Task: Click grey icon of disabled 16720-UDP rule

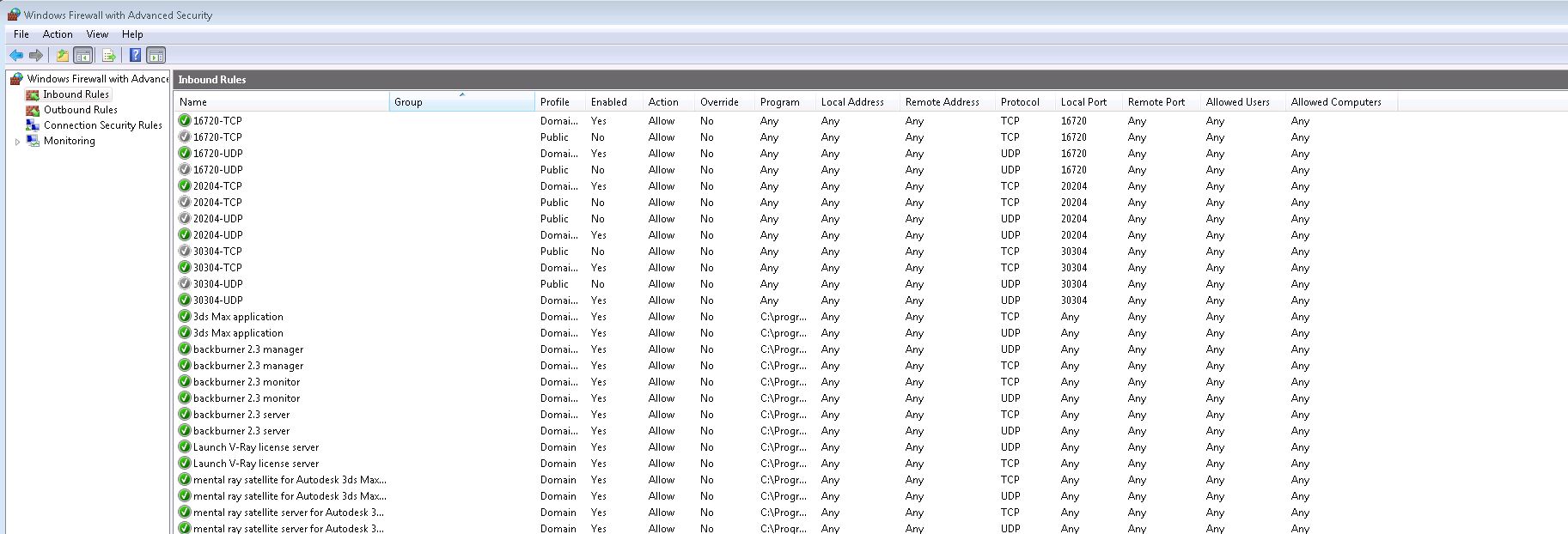Action: click(185, 169)
